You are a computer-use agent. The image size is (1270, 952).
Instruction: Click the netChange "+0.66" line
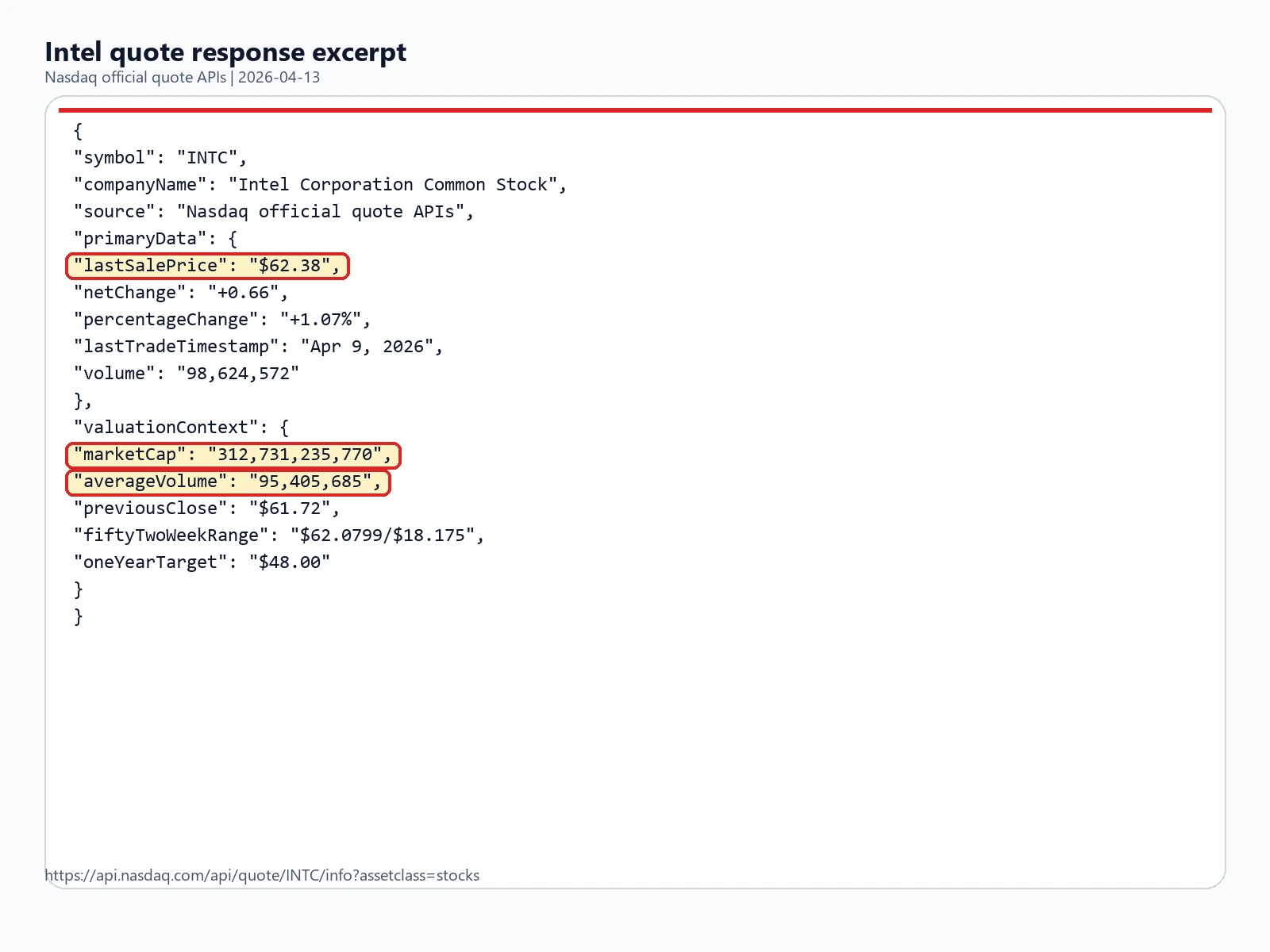pyautogui.click(x=181, y=293)
